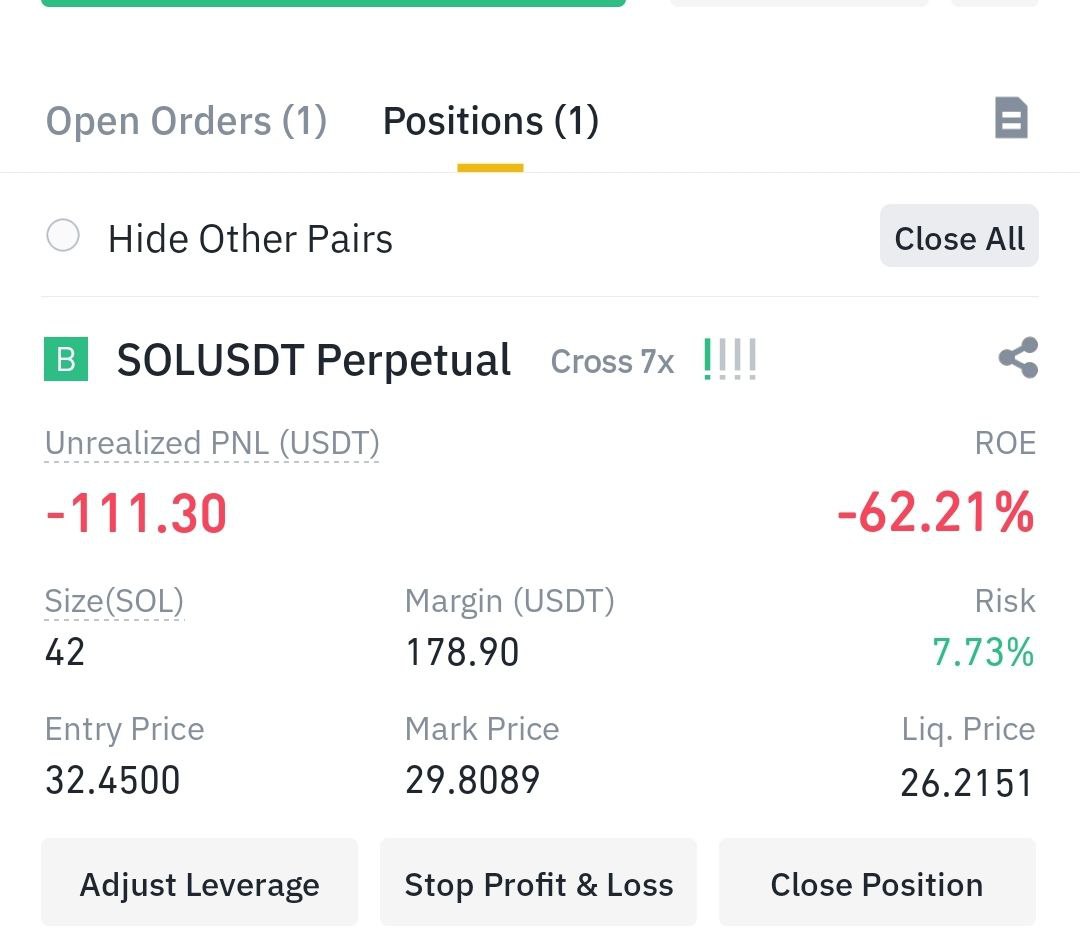Image resolution: width=1080 pixels, height=941 pixels.
Task: Tap the Size(SOL) underlined label
Action: [114, 601]
